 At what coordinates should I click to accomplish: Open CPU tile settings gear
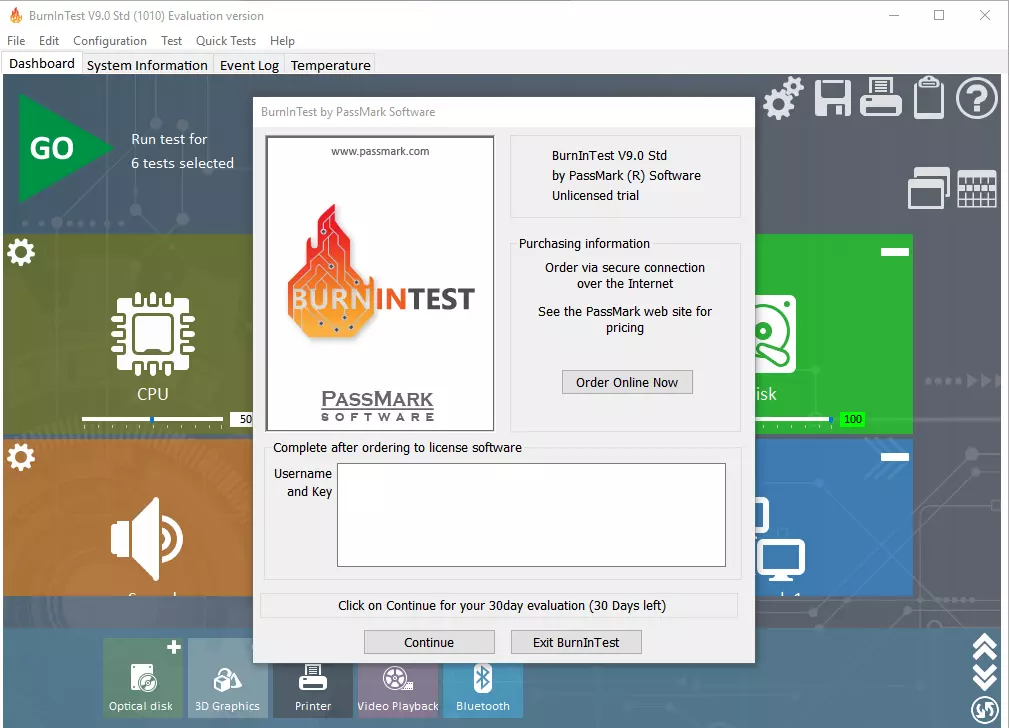[21, 253]
